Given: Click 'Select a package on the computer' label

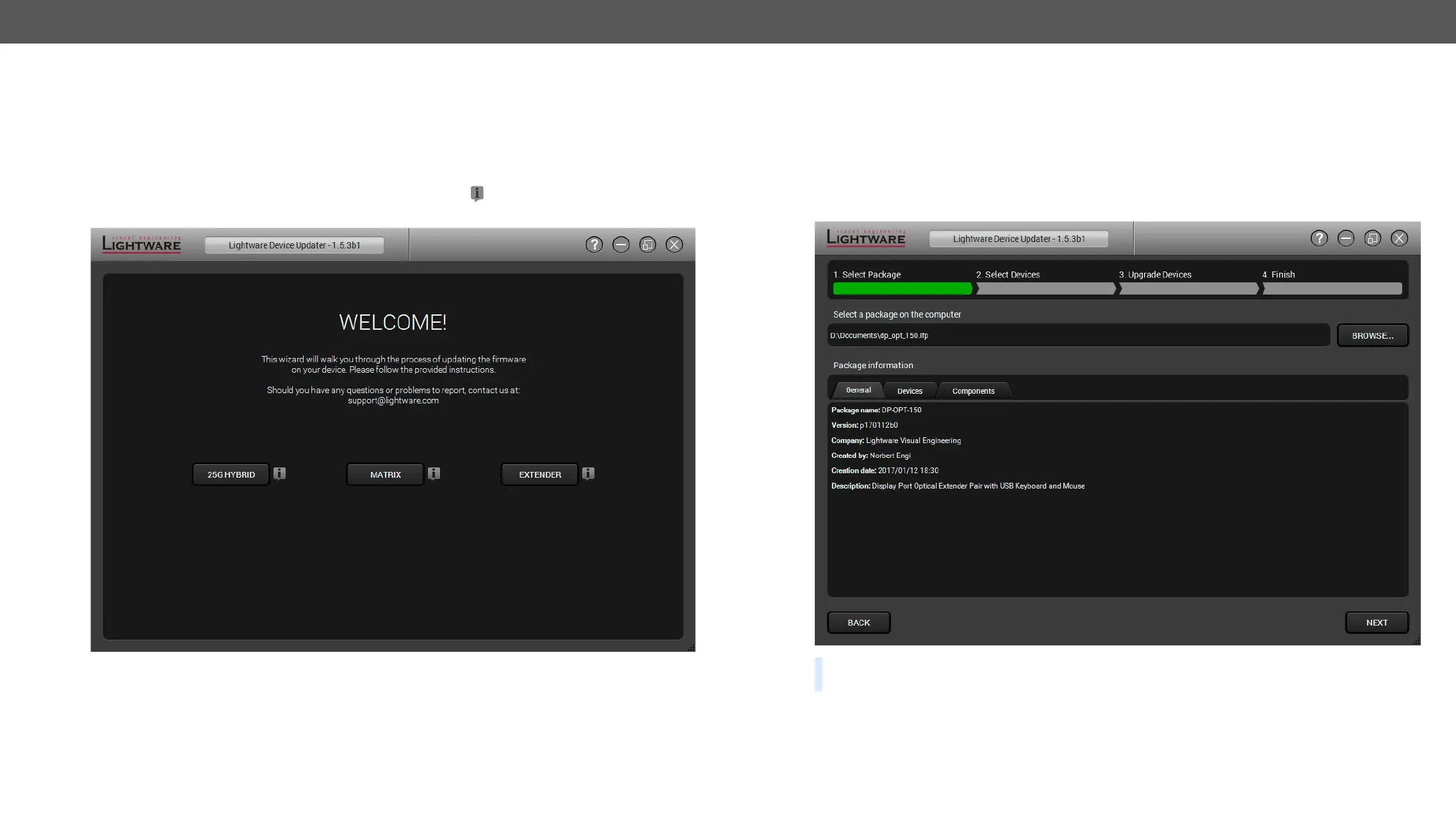Looking at the screenshot, I should (x=897, y=314).
